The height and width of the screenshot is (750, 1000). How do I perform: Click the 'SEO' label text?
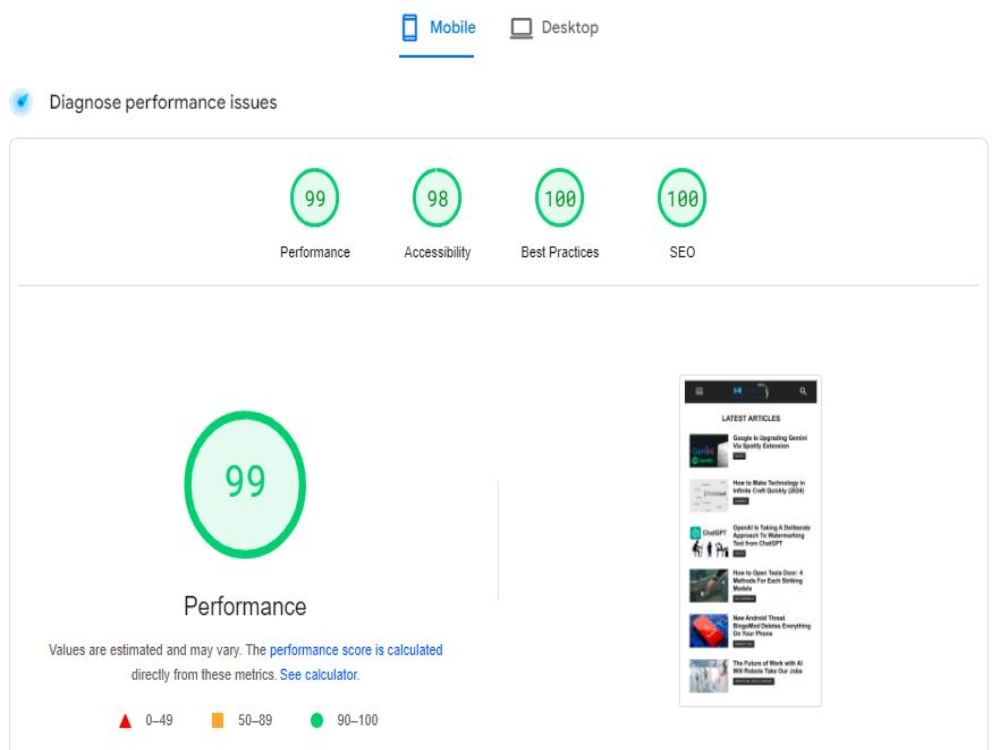tap(682, 253)
